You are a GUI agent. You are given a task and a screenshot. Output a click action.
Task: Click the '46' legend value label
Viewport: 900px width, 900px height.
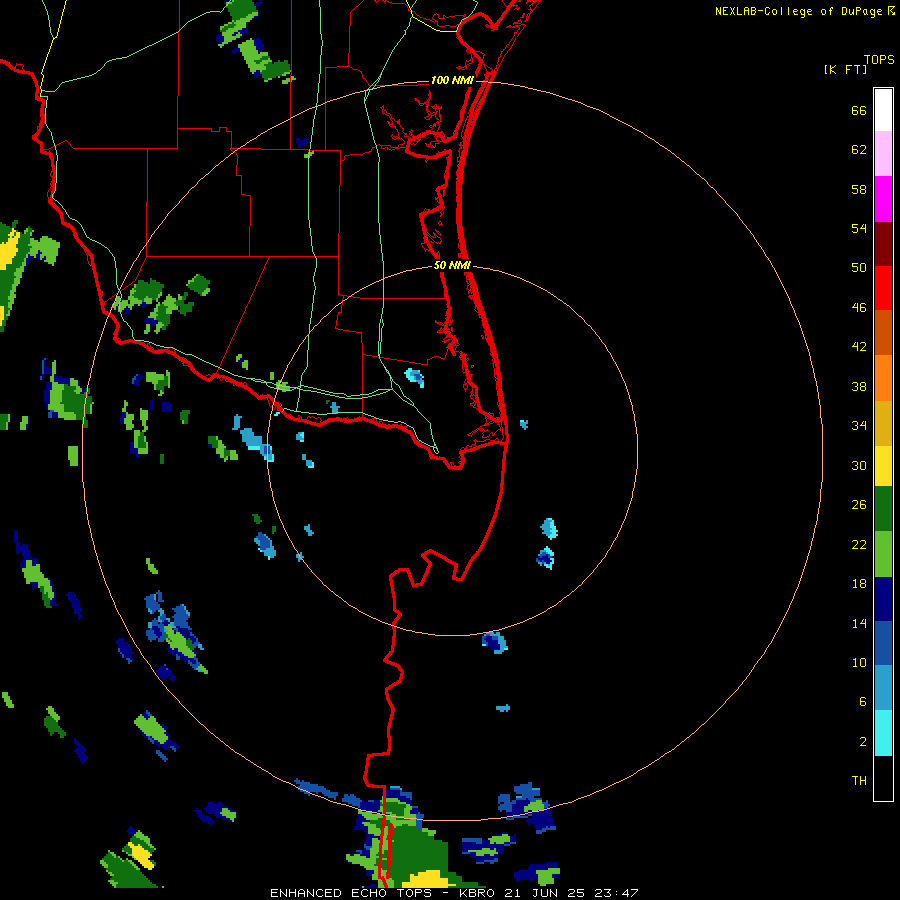(859, 308)
